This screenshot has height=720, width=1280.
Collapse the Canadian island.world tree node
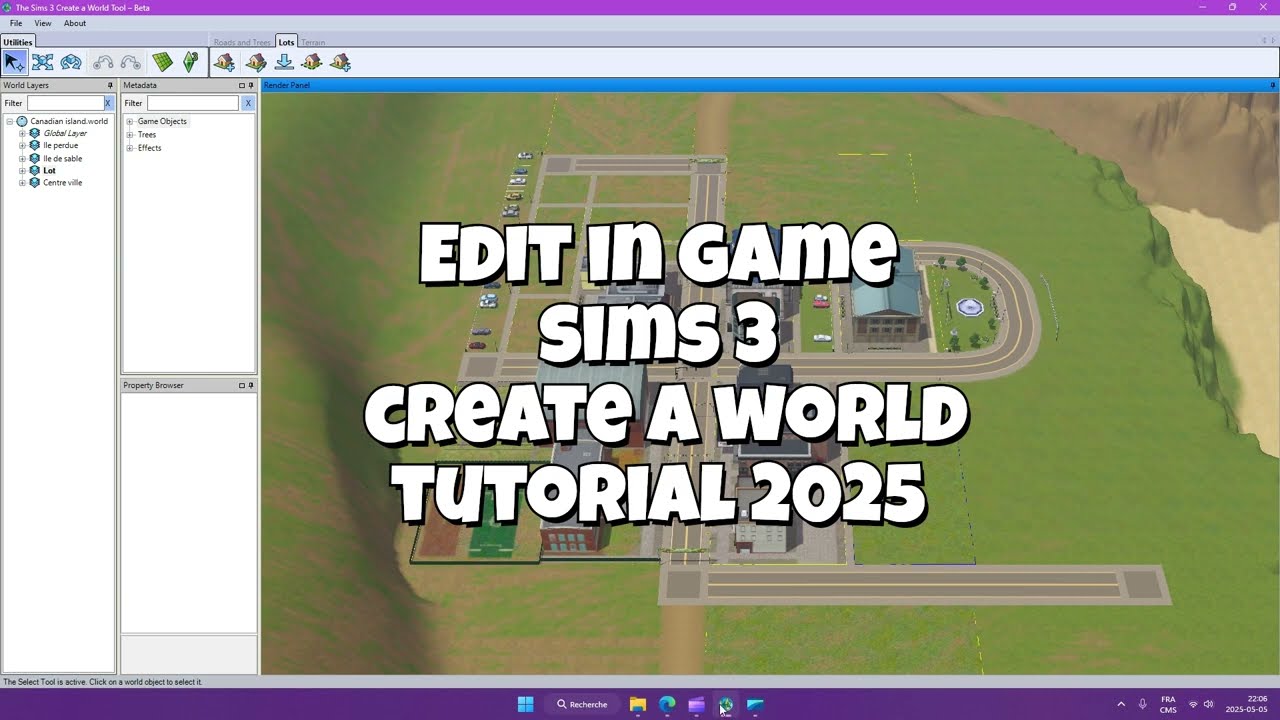click(9, 121)
